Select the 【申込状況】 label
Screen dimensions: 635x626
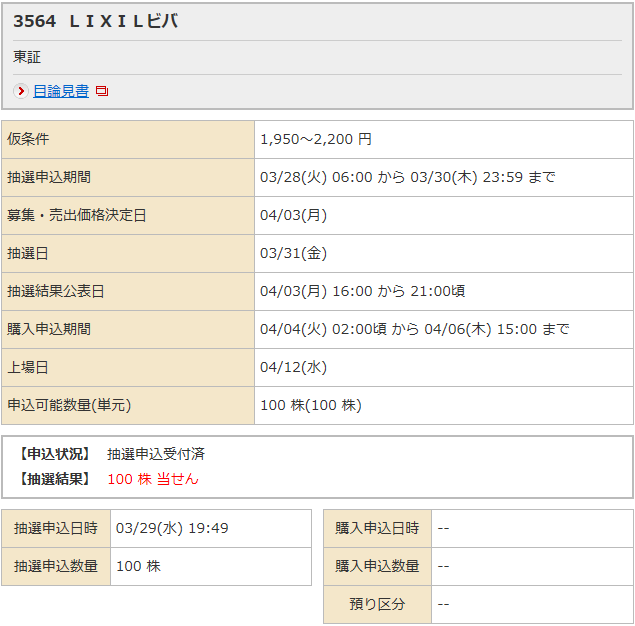[x=55, y=454]
